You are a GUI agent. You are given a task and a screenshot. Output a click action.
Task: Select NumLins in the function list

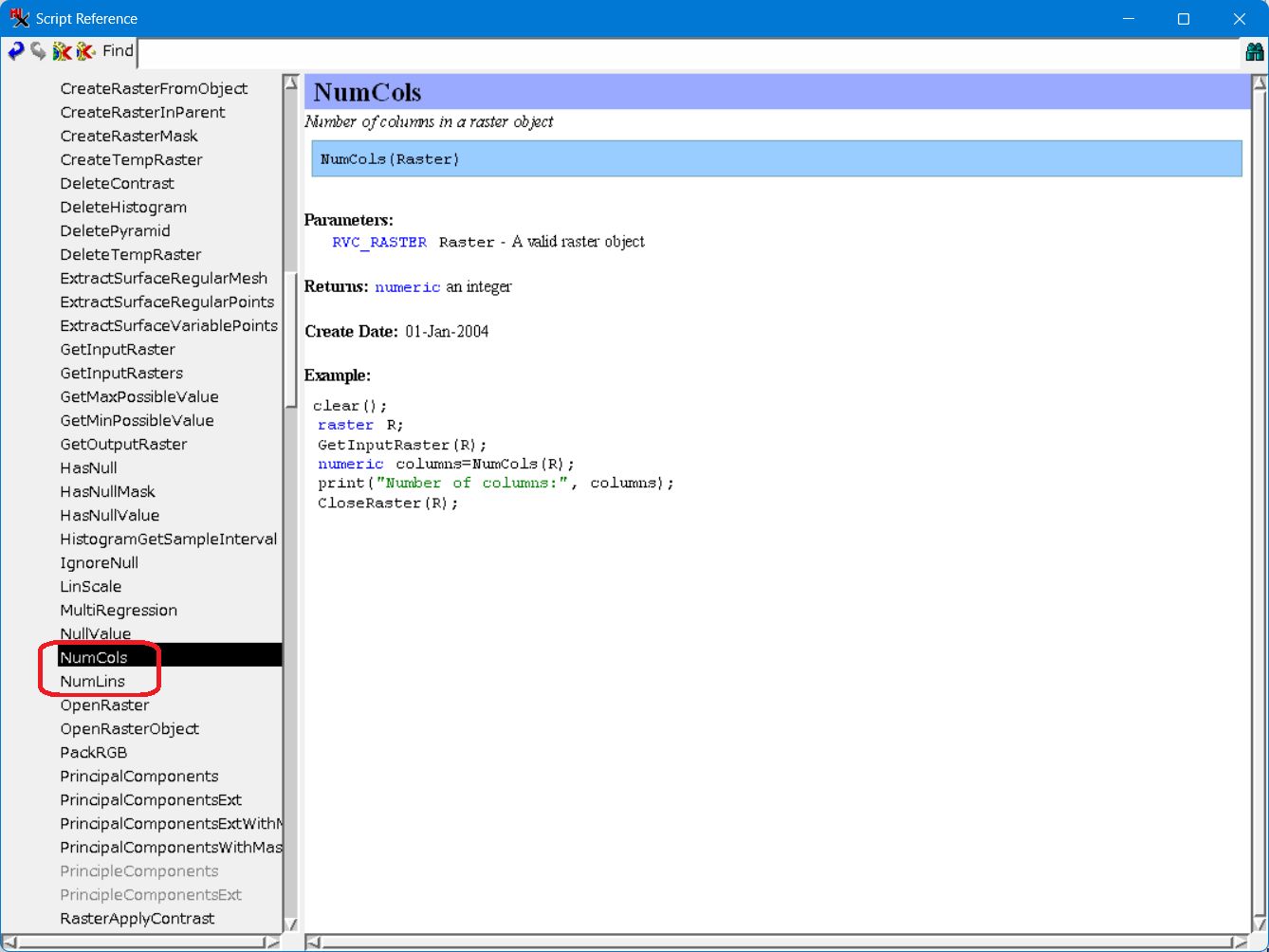coord(92,681)
